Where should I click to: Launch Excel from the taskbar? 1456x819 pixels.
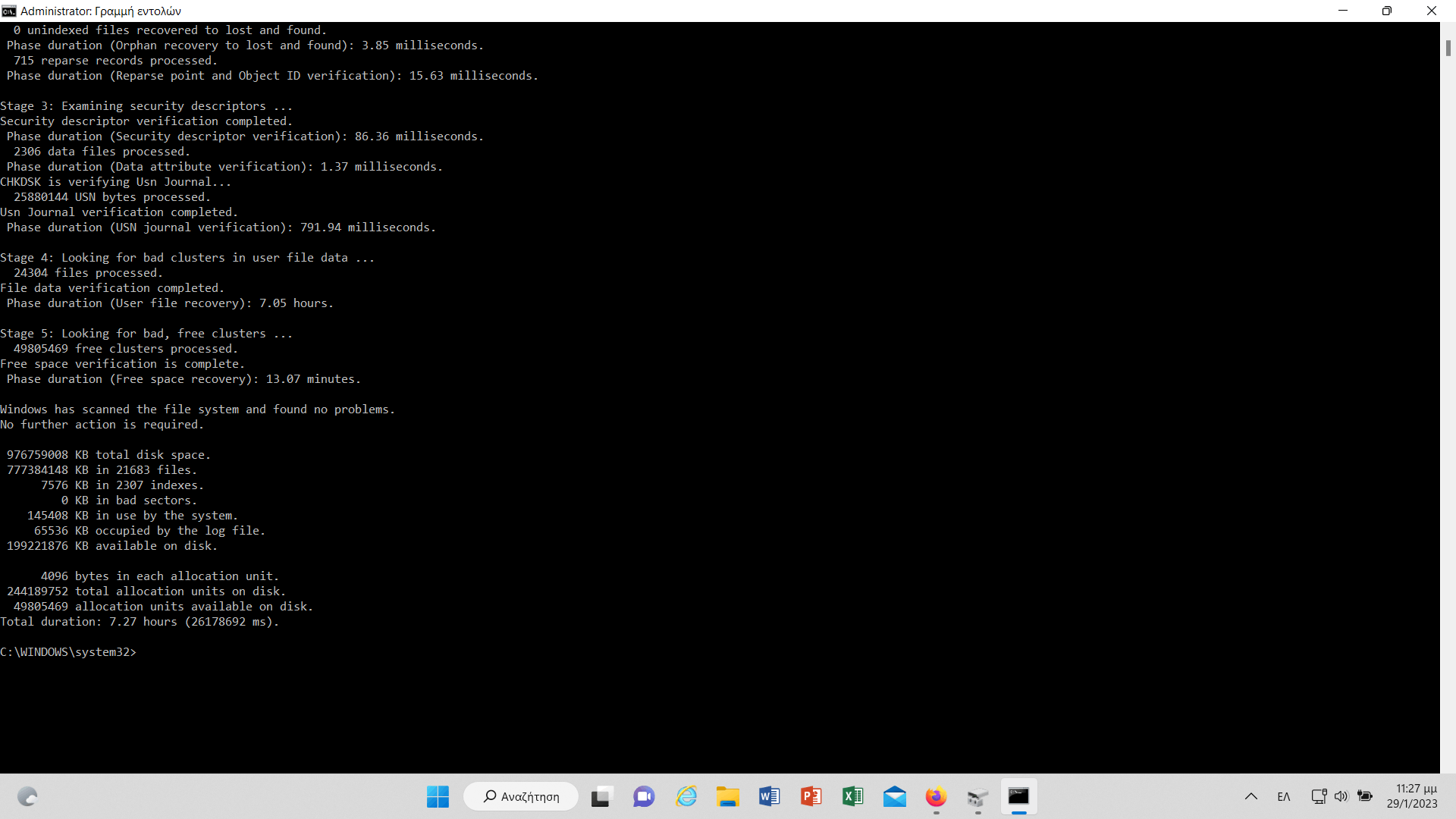853,796
